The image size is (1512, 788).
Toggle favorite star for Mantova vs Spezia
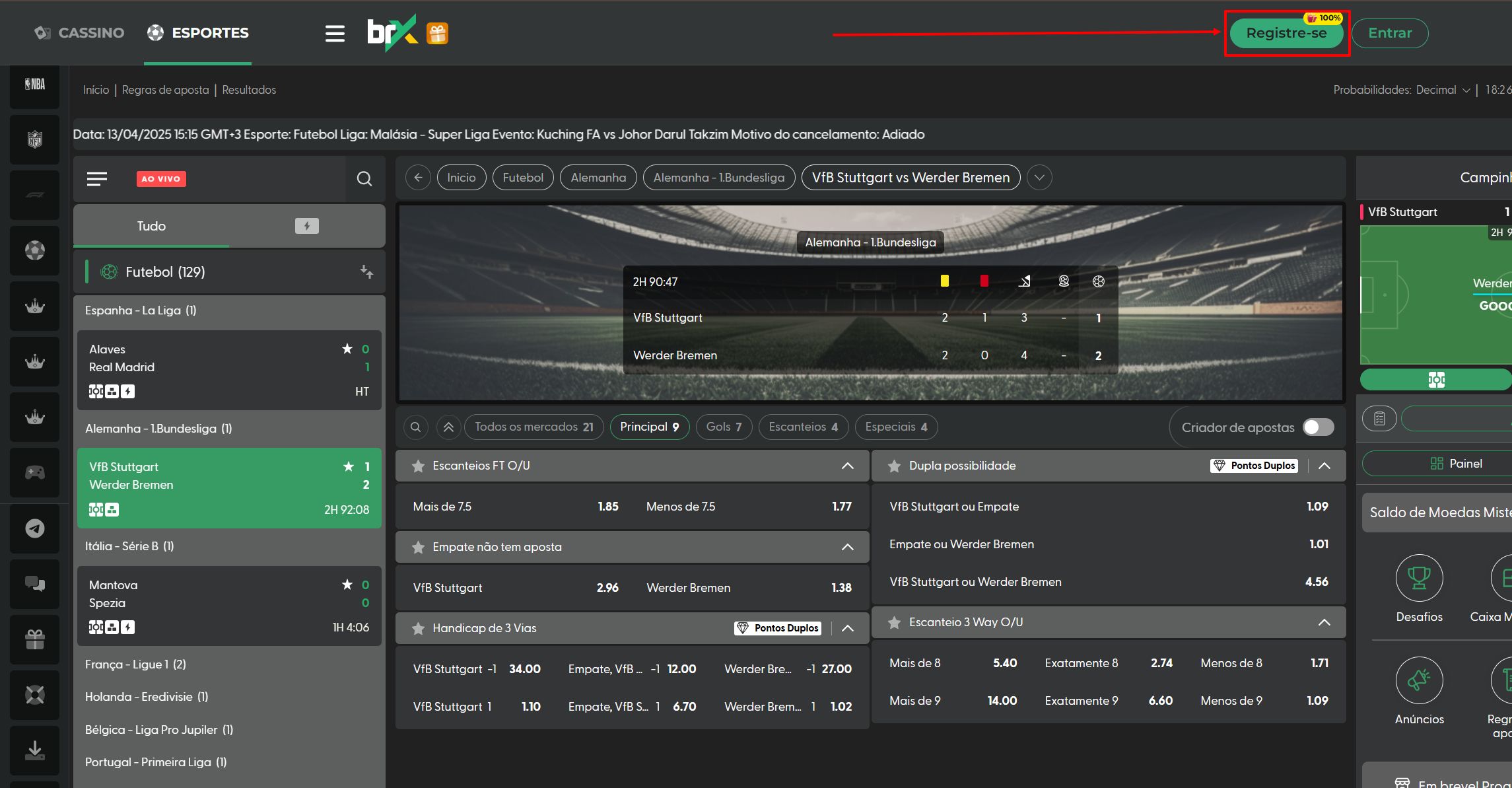pos(347,585)
